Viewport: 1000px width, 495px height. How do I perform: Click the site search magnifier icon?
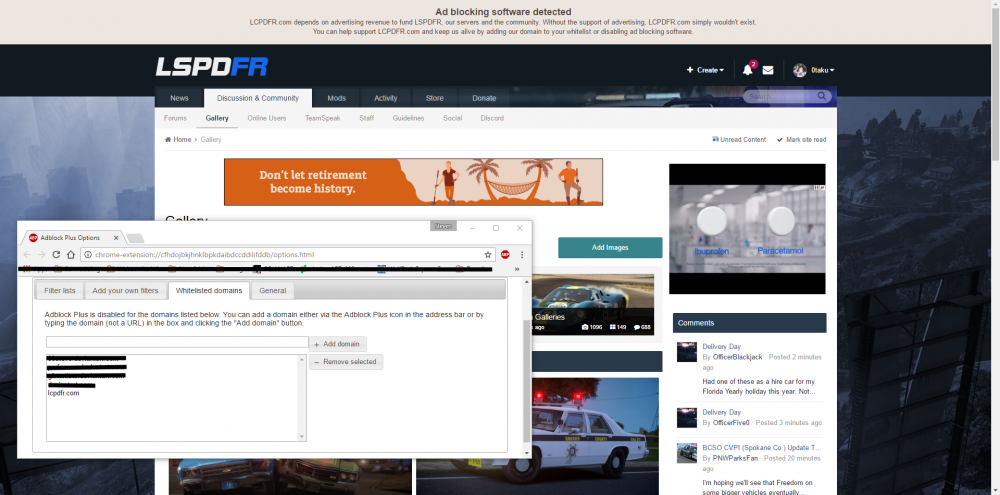pos(823,96)
